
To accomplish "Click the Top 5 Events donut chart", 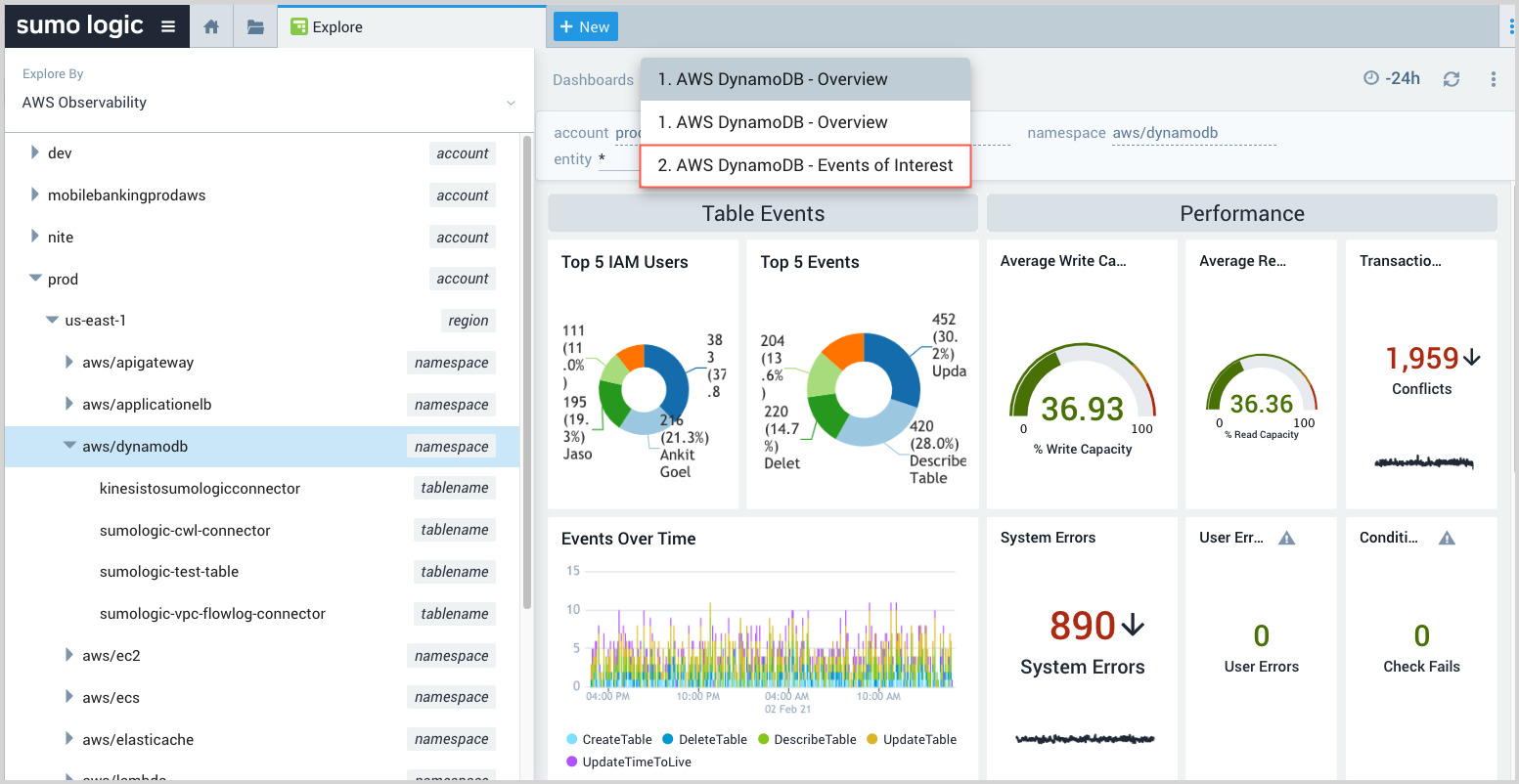I will [x=864, y=389].
